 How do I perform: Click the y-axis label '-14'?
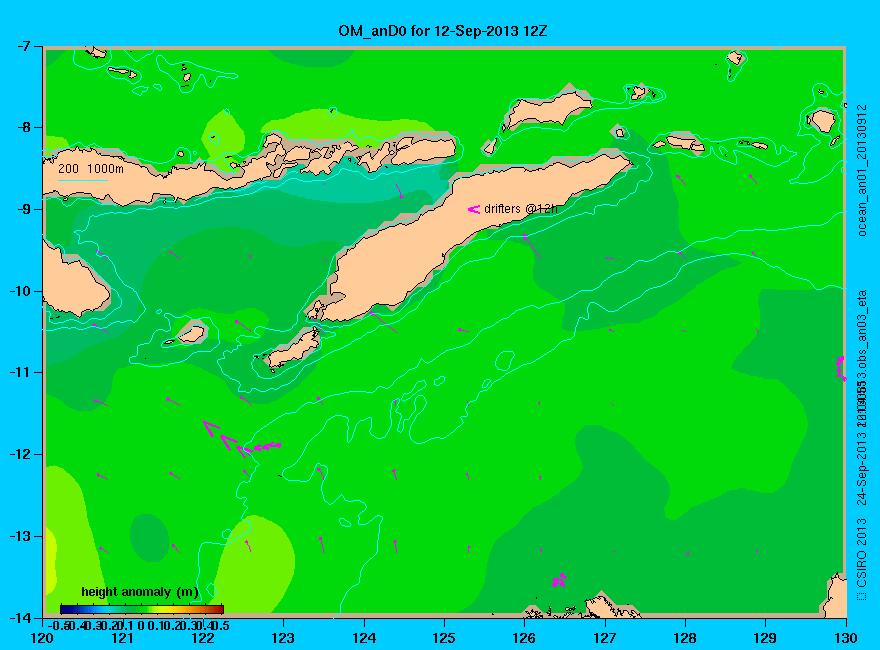coord(20,618)
